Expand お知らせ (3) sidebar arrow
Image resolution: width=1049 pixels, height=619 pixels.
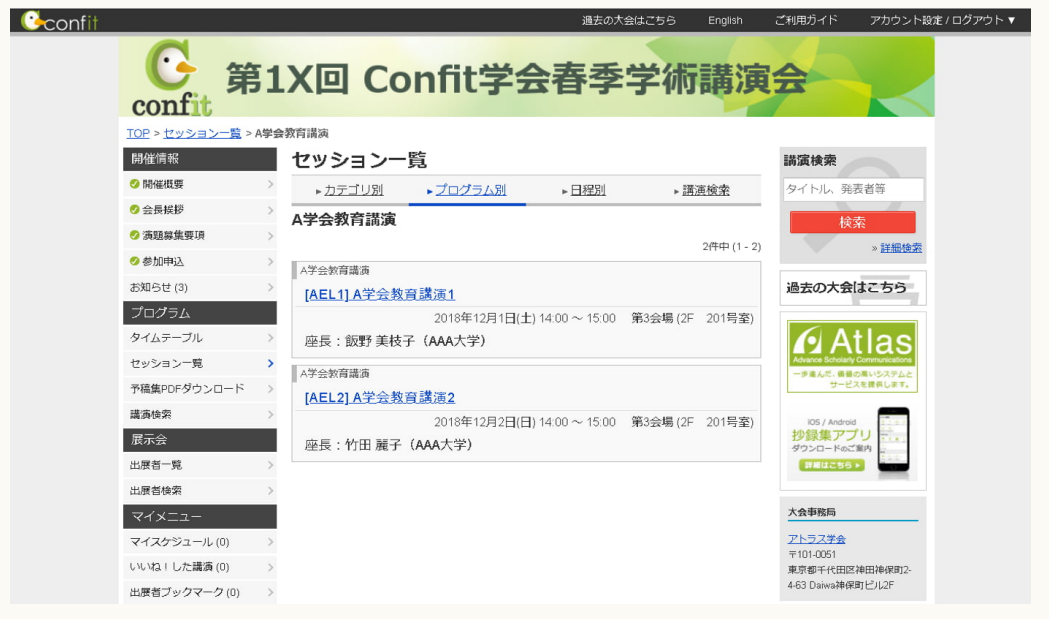(x=270, y=287)
